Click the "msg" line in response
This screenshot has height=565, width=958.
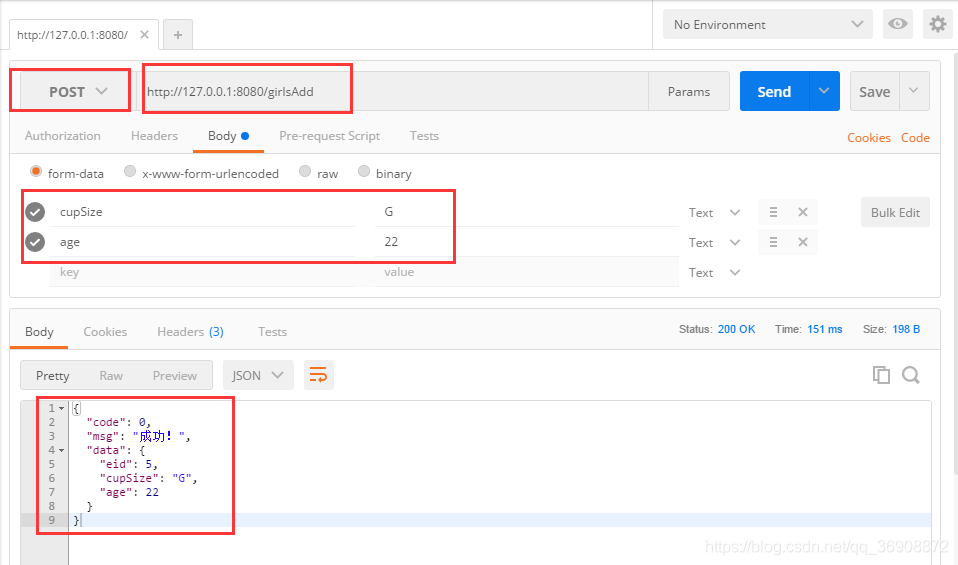click(x=139, y=436)
